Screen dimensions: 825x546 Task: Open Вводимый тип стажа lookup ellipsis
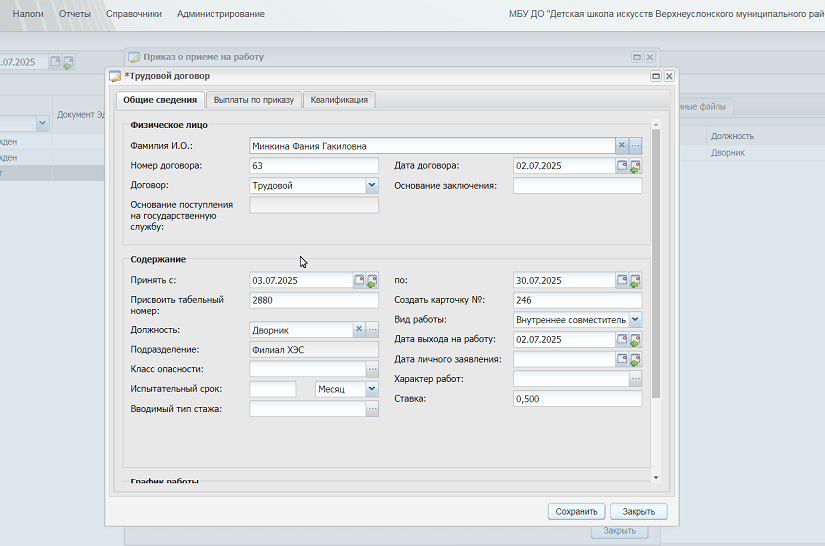373,409
